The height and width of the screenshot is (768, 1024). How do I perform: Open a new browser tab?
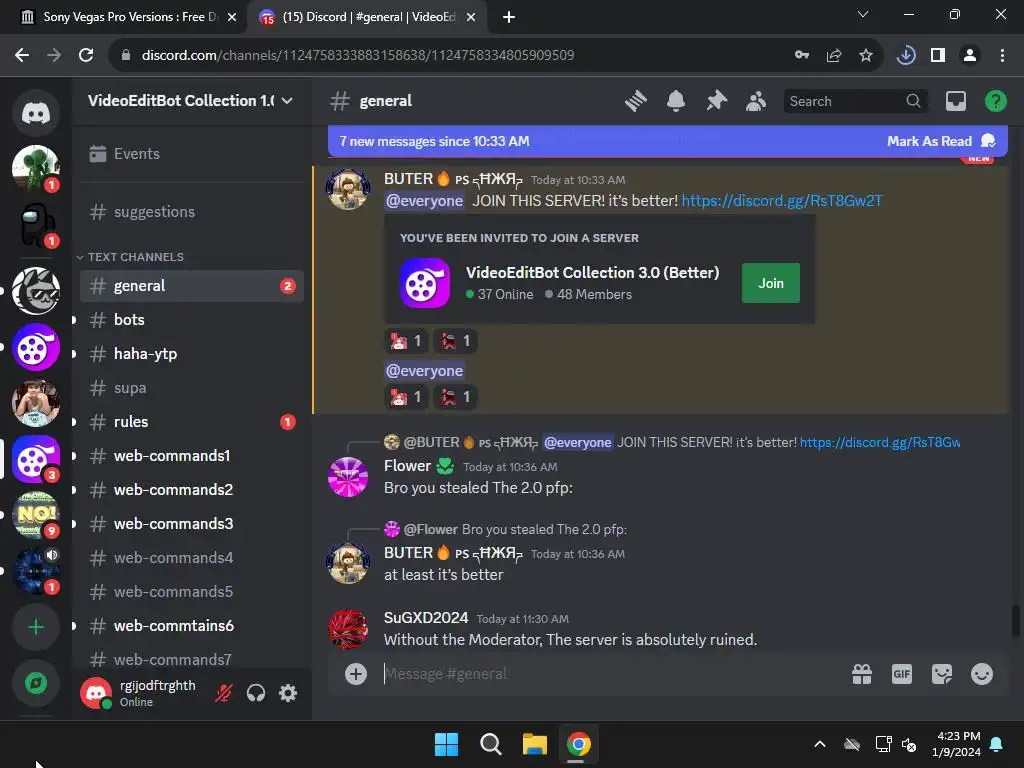(509, 17)
